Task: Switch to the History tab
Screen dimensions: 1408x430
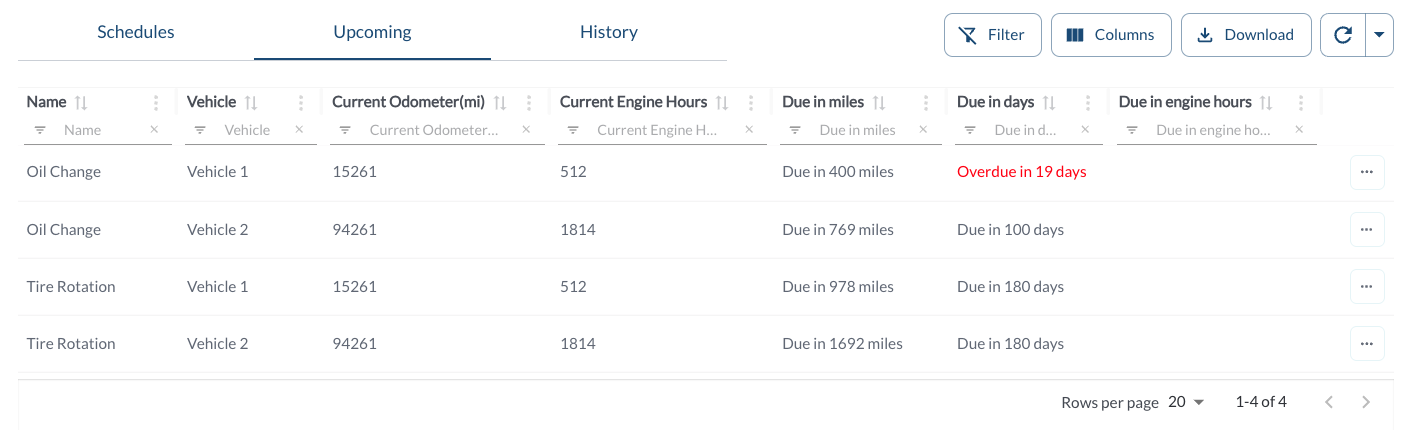Action: [608, 32]
